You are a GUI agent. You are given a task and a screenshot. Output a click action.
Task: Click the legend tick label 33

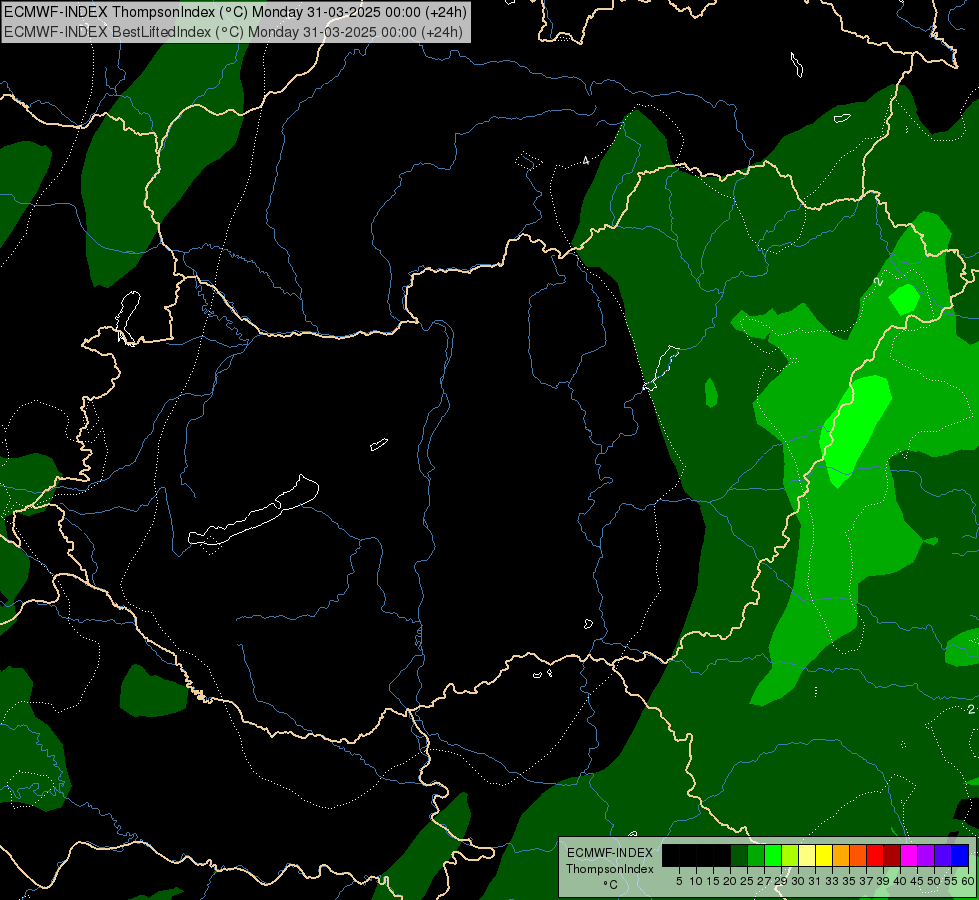pos(832,881)
